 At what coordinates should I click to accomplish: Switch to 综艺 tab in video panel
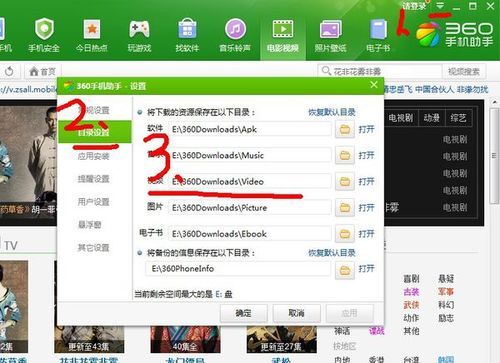click(x=458, y=118)
